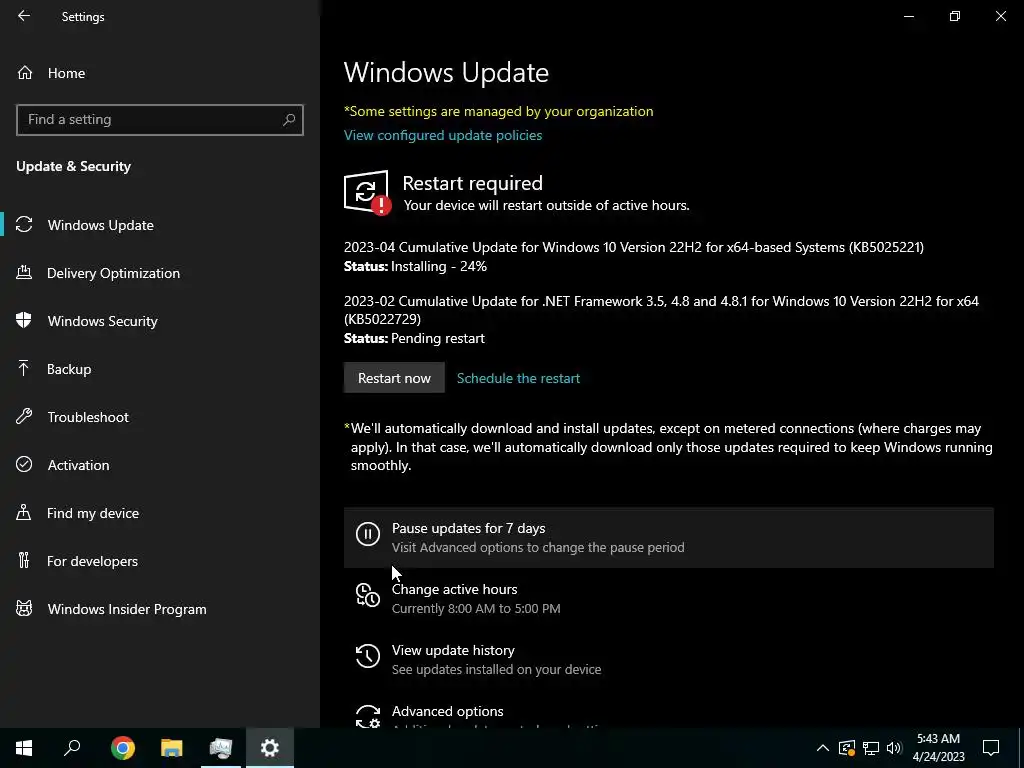Click the Find a setting search box
1024x768 pixels.
click(160, 120)
